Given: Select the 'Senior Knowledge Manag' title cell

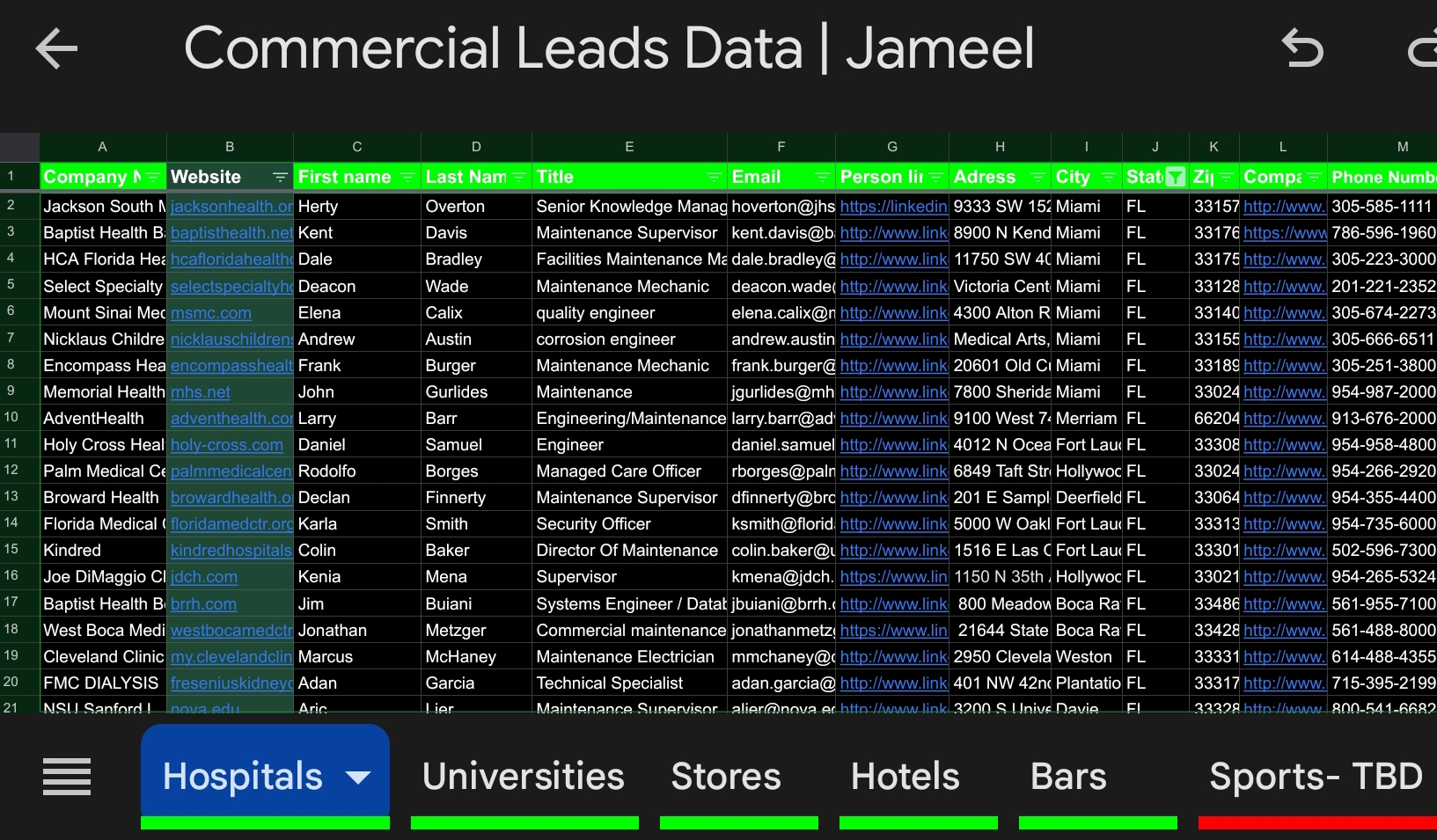Looking at the screenshot, I should pyautogui.click(x=630, y=207).
